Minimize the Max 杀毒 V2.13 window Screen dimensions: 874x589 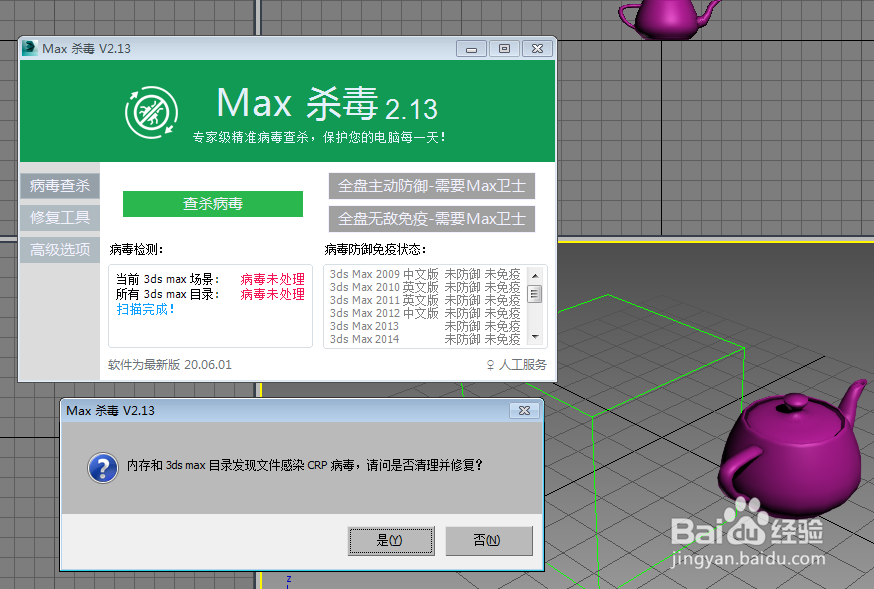472,49
